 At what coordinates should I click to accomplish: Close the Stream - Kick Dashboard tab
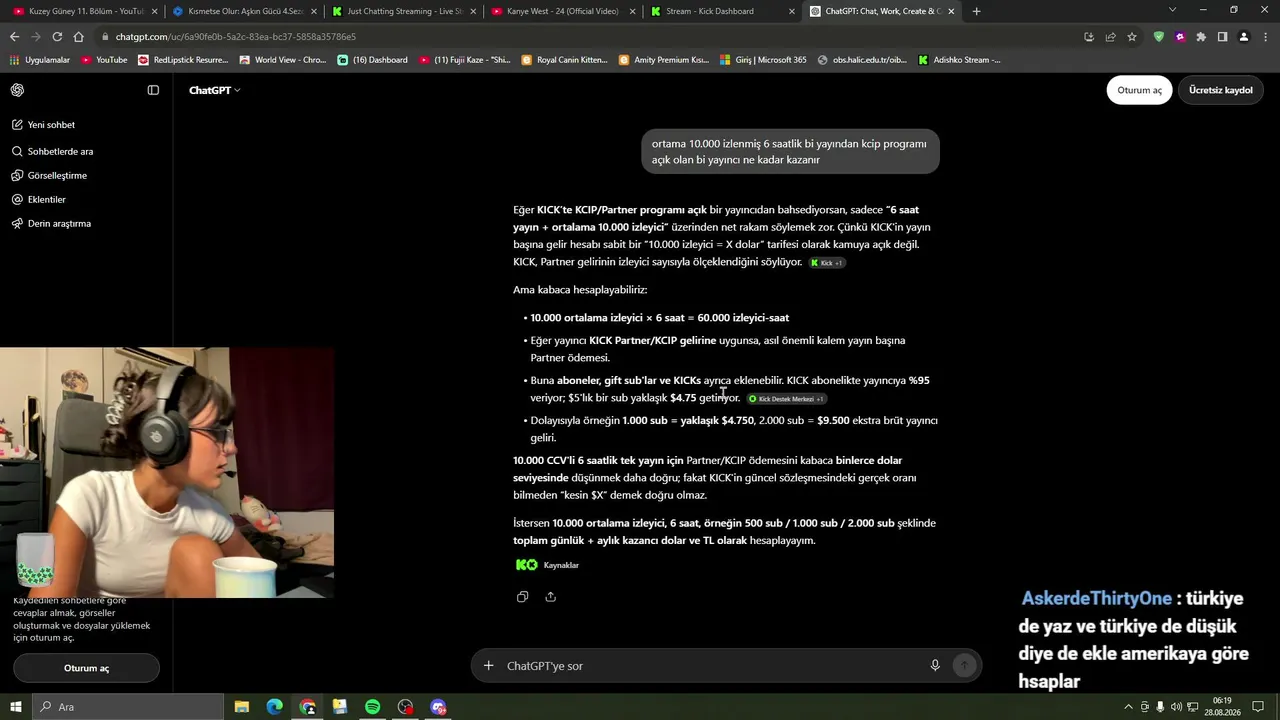pyautogui.click(x=792, y=11)
